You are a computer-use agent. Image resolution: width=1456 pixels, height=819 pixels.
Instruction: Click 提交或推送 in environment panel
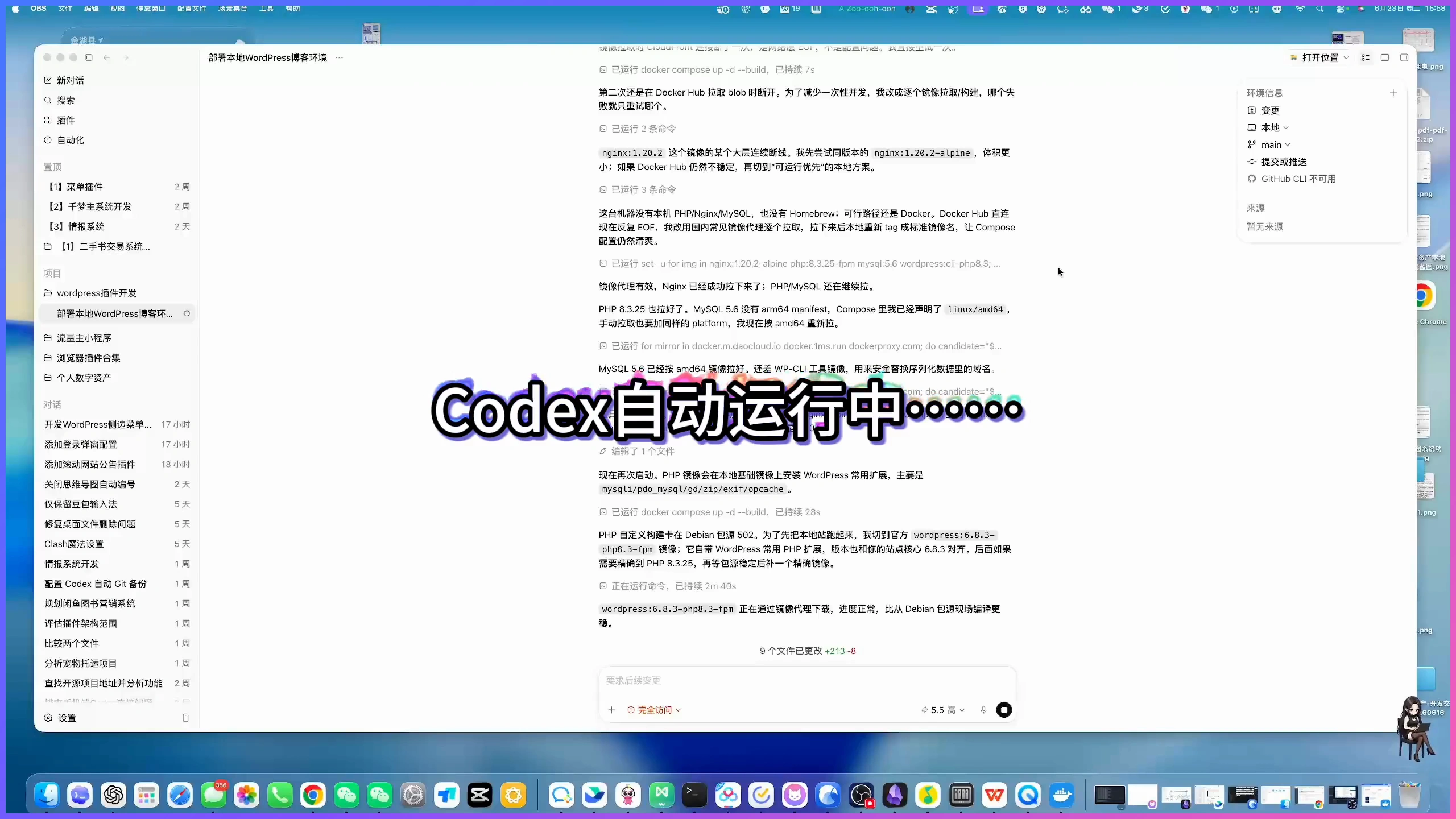(1277, 162)
